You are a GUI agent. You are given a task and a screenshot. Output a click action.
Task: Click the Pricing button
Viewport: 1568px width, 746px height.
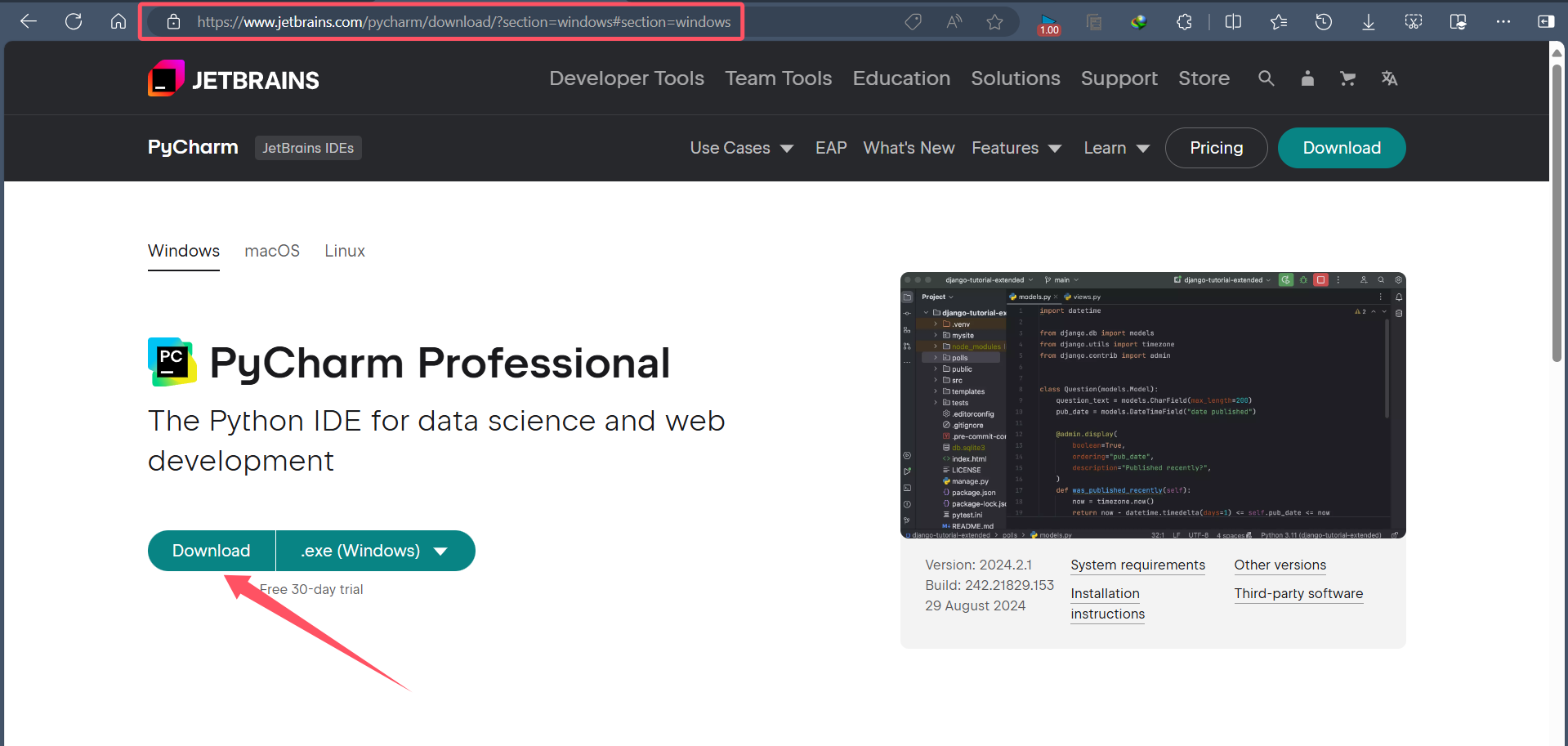(1216, 148)
